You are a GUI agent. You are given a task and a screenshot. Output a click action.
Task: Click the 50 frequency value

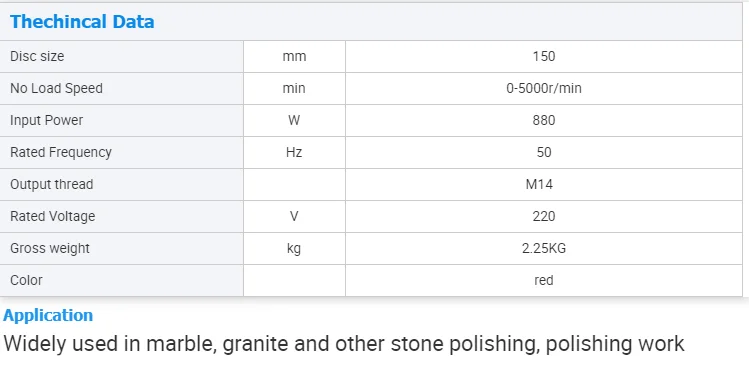[x=544, y=152]
